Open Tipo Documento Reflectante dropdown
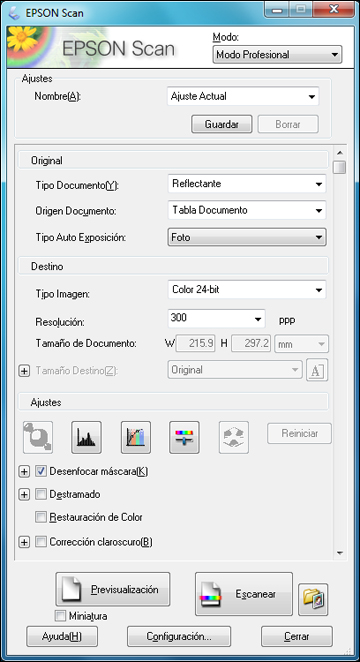This screenshot has width=360, height=662. pos(247,184)
